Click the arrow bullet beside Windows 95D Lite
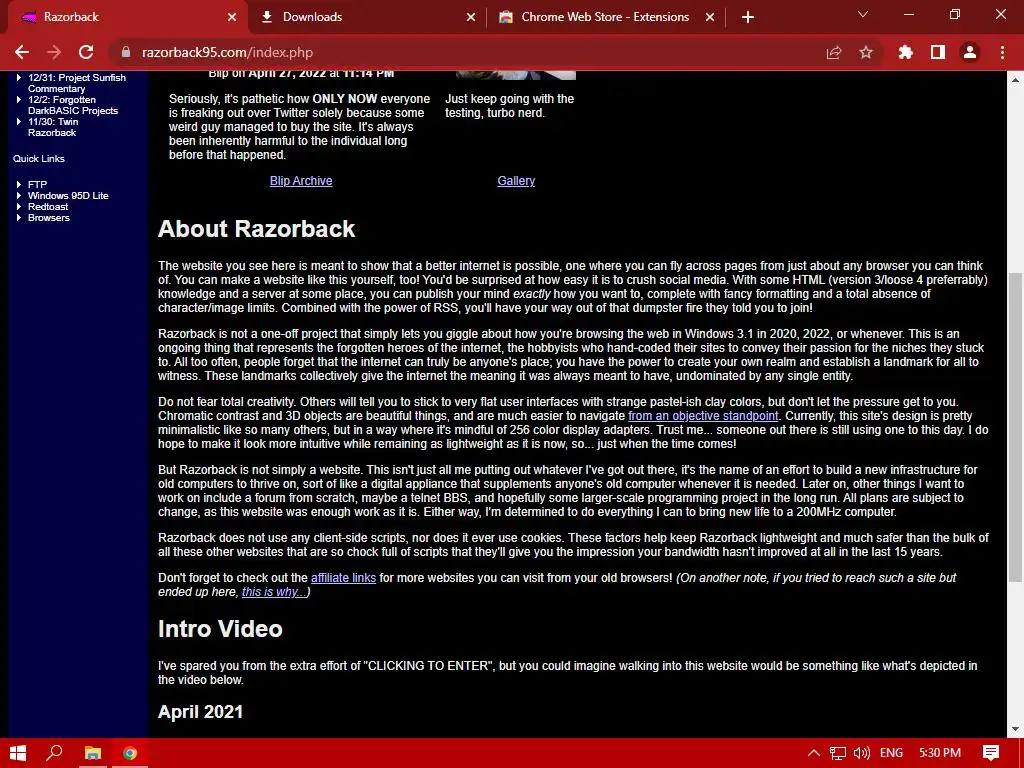Viewport: 1024px width, 768px height. point(19,196)
